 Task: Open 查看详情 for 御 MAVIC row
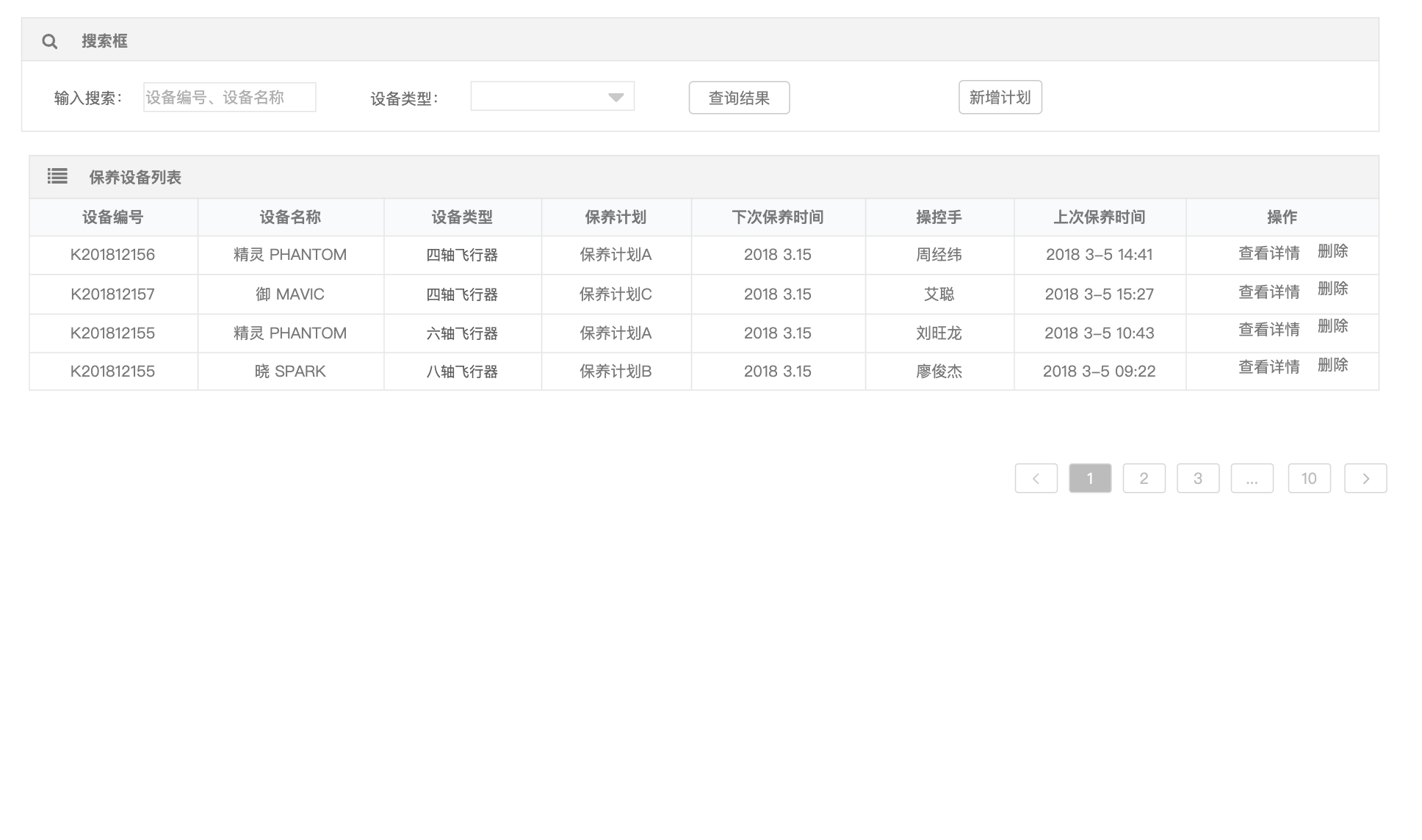(1268, 292)
